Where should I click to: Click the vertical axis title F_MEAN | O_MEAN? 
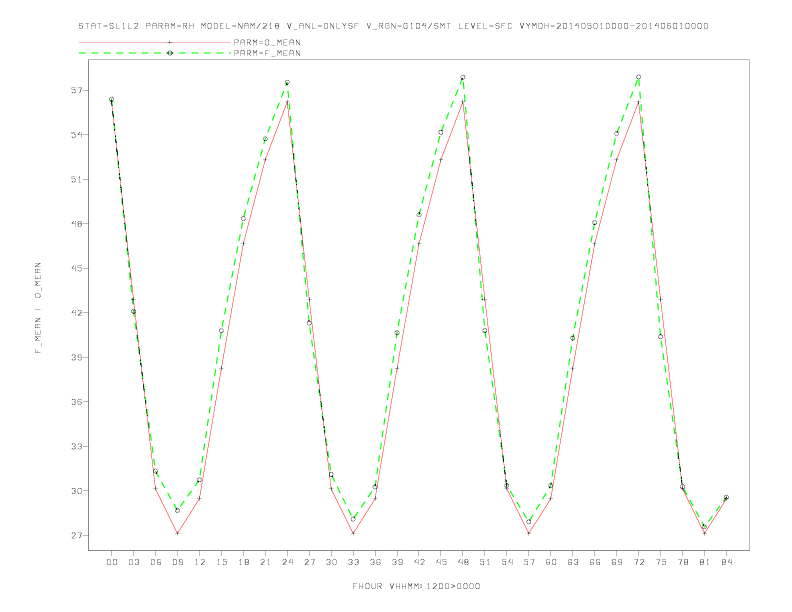point(38,308)
